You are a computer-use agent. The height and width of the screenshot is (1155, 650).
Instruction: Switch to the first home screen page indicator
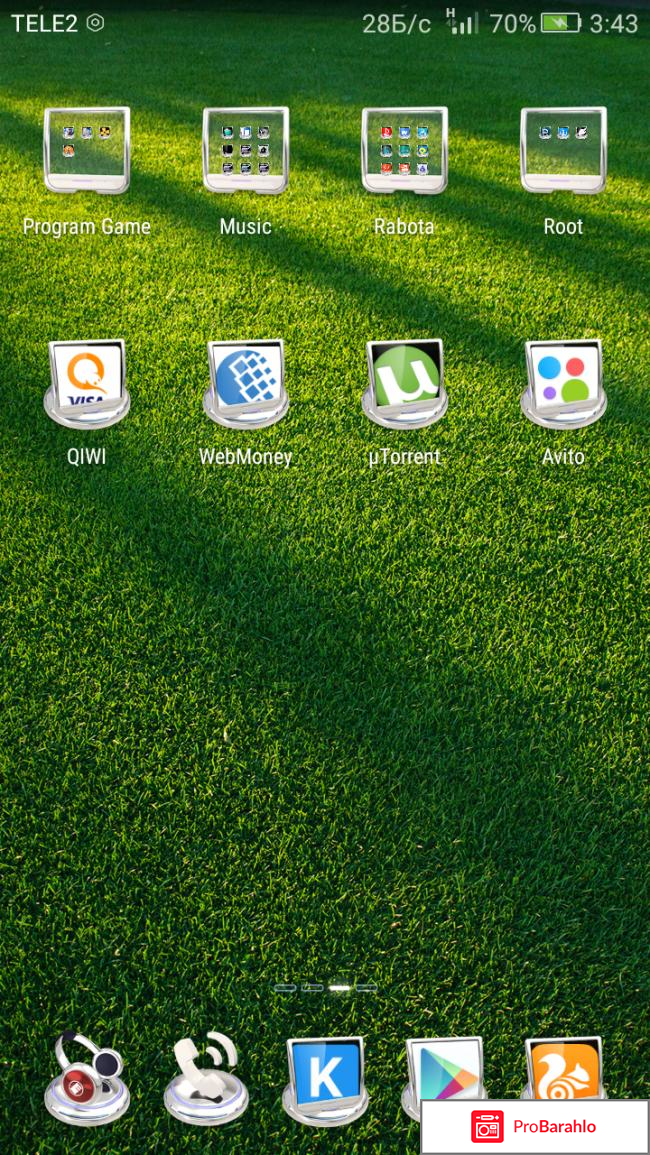pos(285,987)
